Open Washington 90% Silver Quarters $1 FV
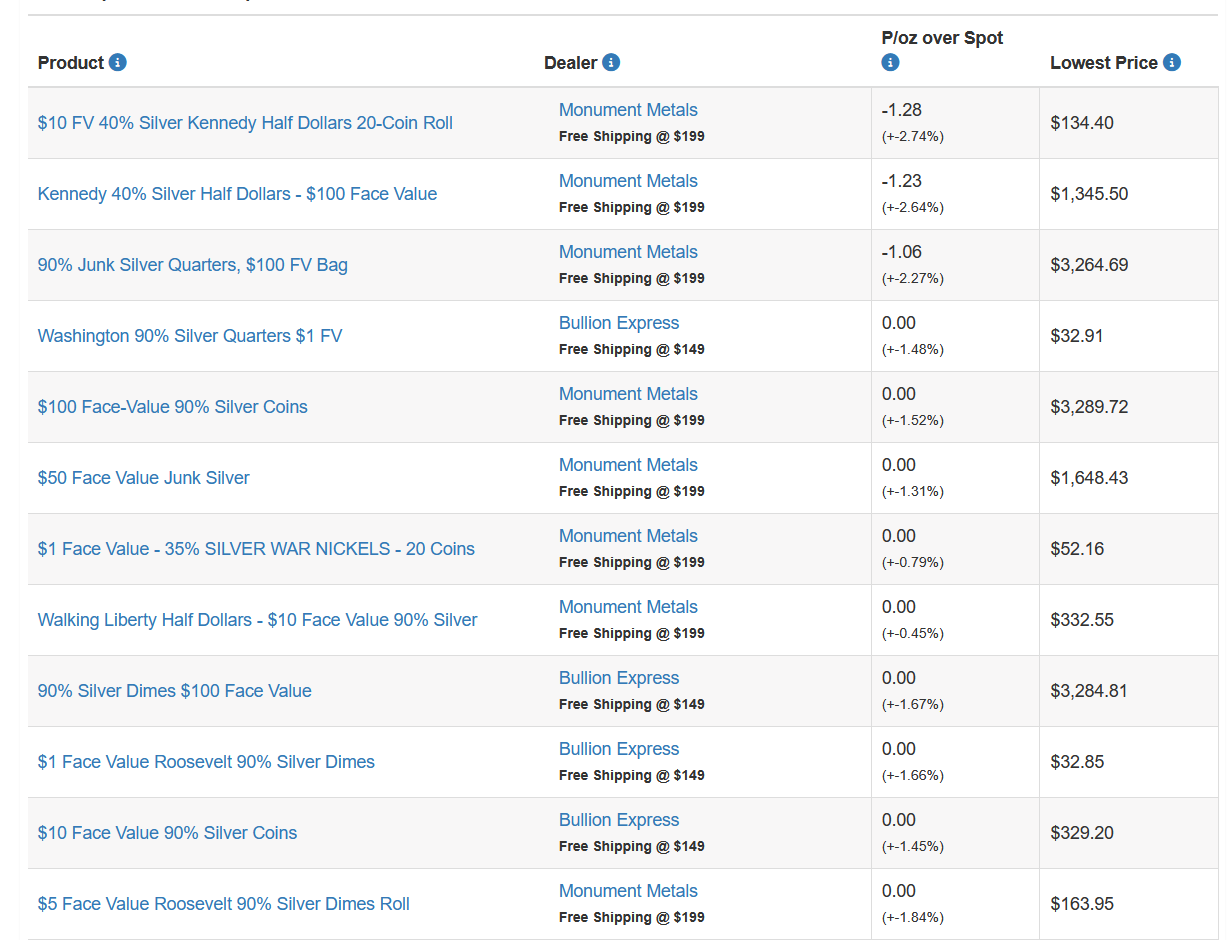This screenshot has width=1231, height=940. 190,336
